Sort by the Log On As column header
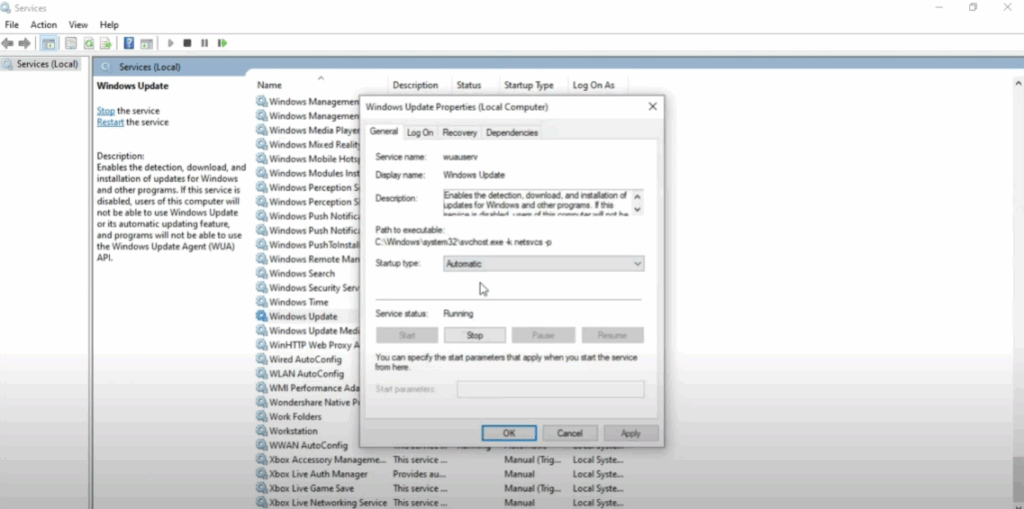Screen dimensions: 1024x509 (x=594, y=85)
